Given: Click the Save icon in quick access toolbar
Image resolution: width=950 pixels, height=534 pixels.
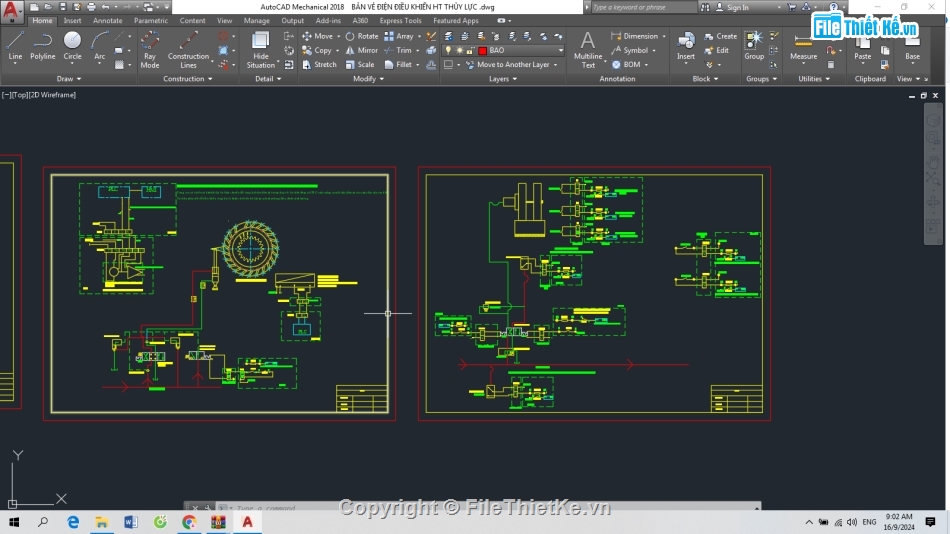Looking at the screenshot, I should tap(62, 7).
